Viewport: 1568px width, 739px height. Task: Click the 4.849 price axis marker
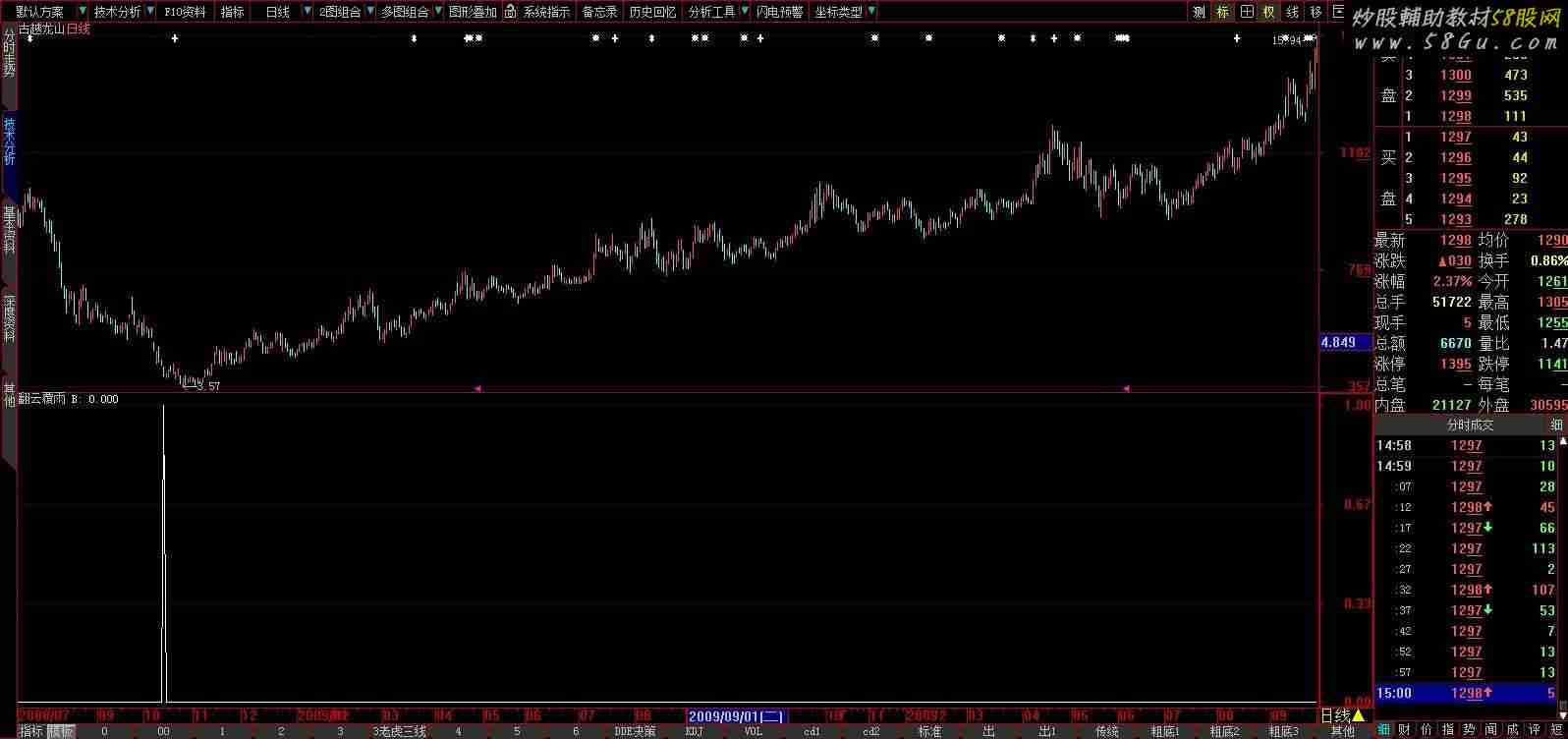[1345, 342]
